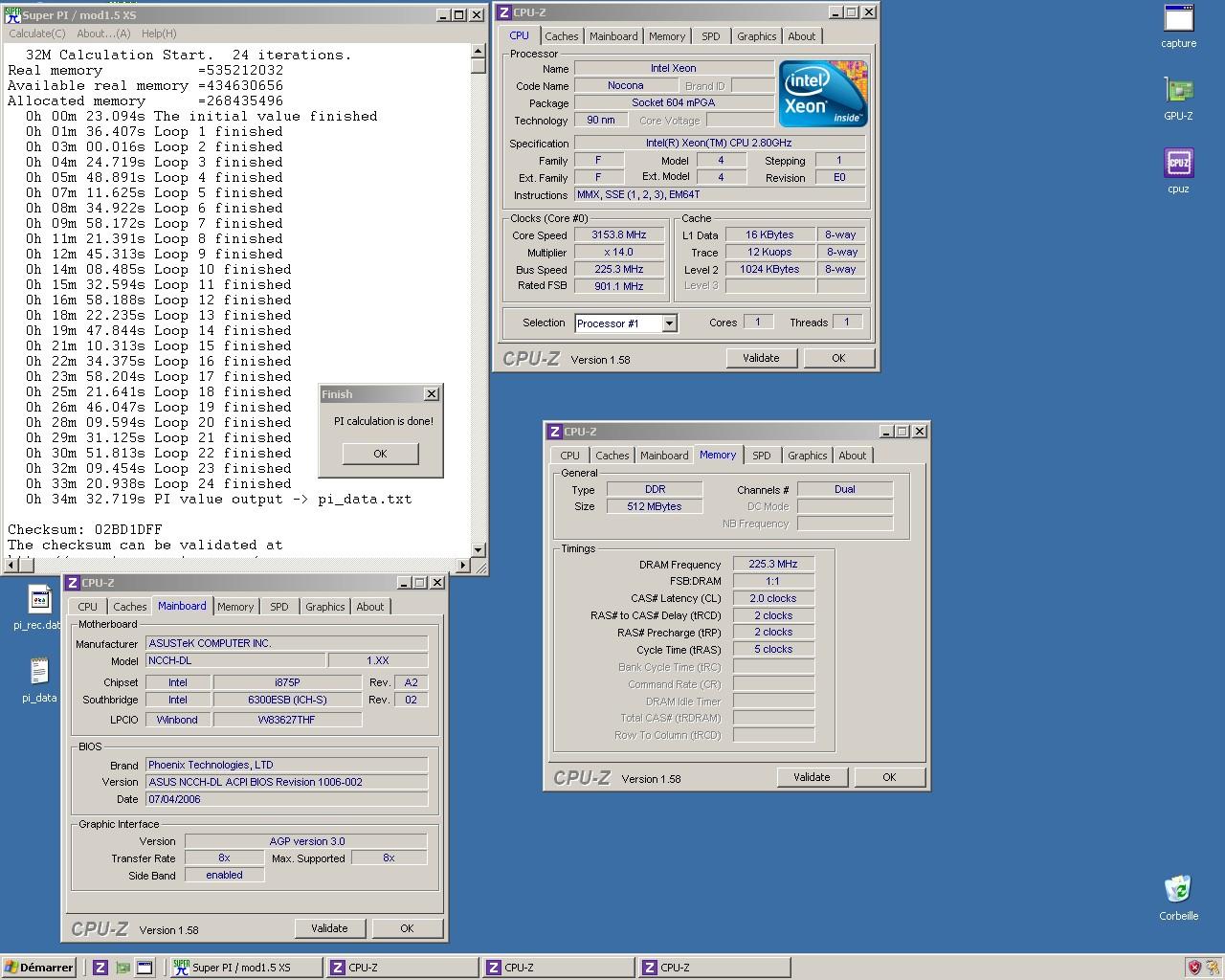The image size is (1225, 980).
Task: Click the Level 2 1024 KBytes value
Action: click(x=769, y=269)
